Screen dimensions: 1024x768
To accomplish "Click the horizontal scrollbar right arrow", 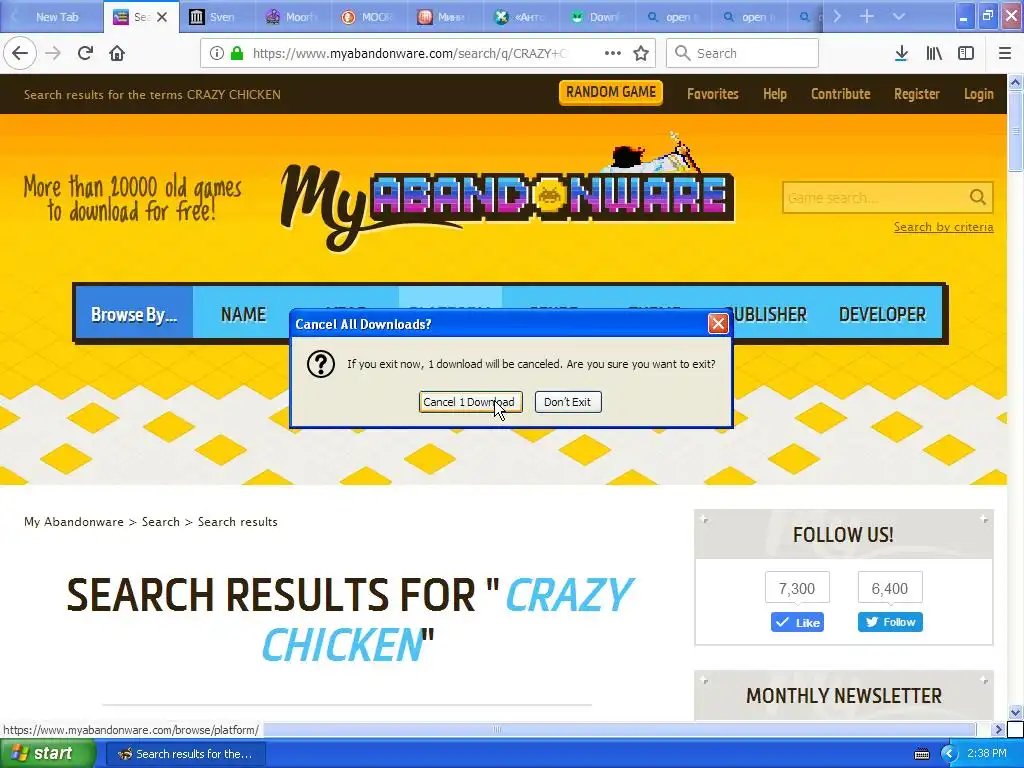I will point(998,729).
